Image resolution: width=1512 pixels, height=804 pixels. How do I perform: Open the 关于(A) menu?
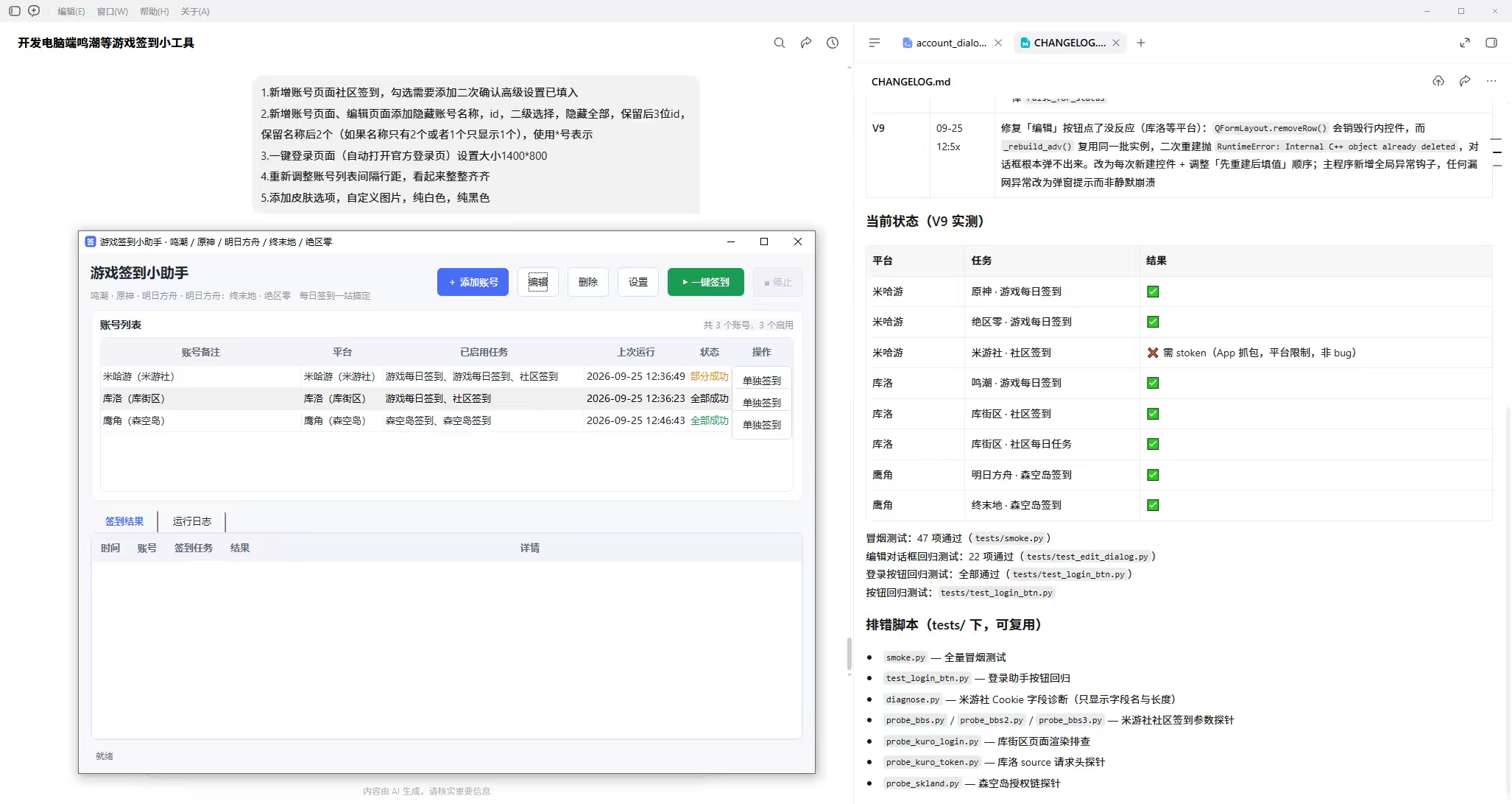[195, 11]
